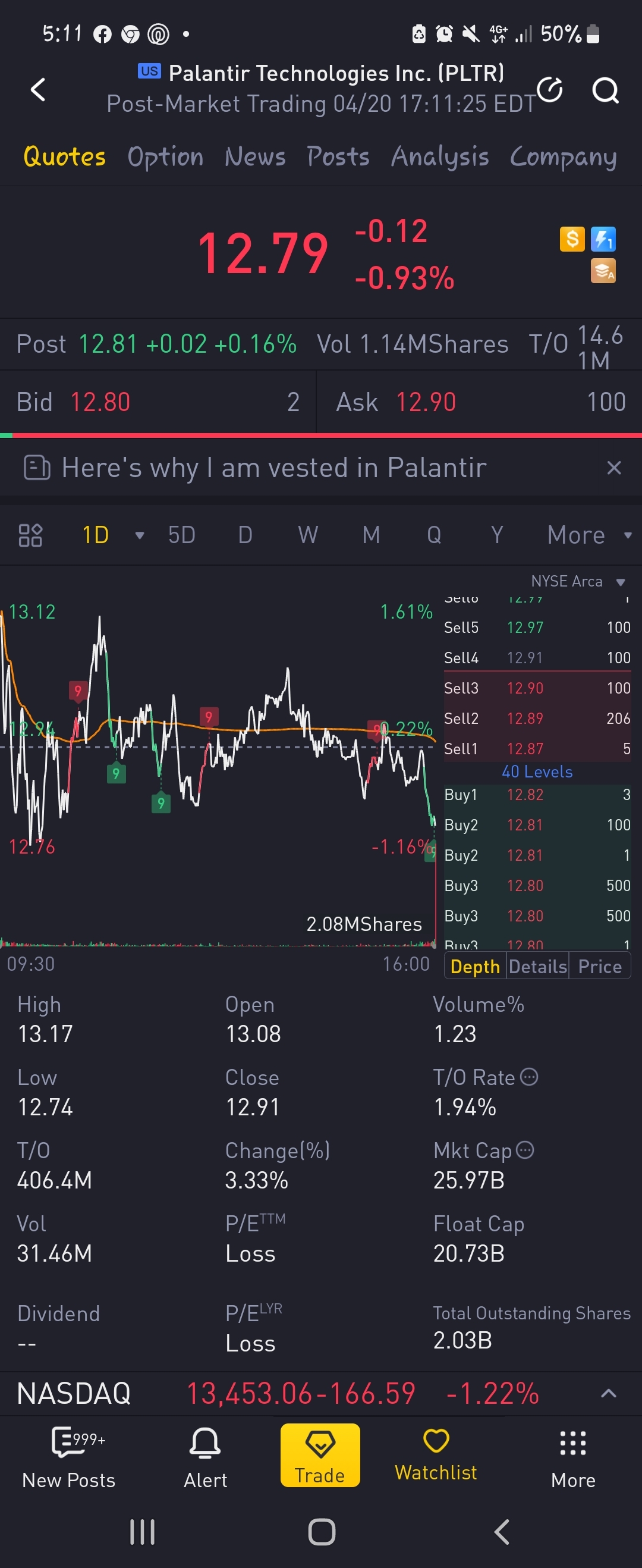Tap the Sell5 12.97 order row

coord(537,627)
